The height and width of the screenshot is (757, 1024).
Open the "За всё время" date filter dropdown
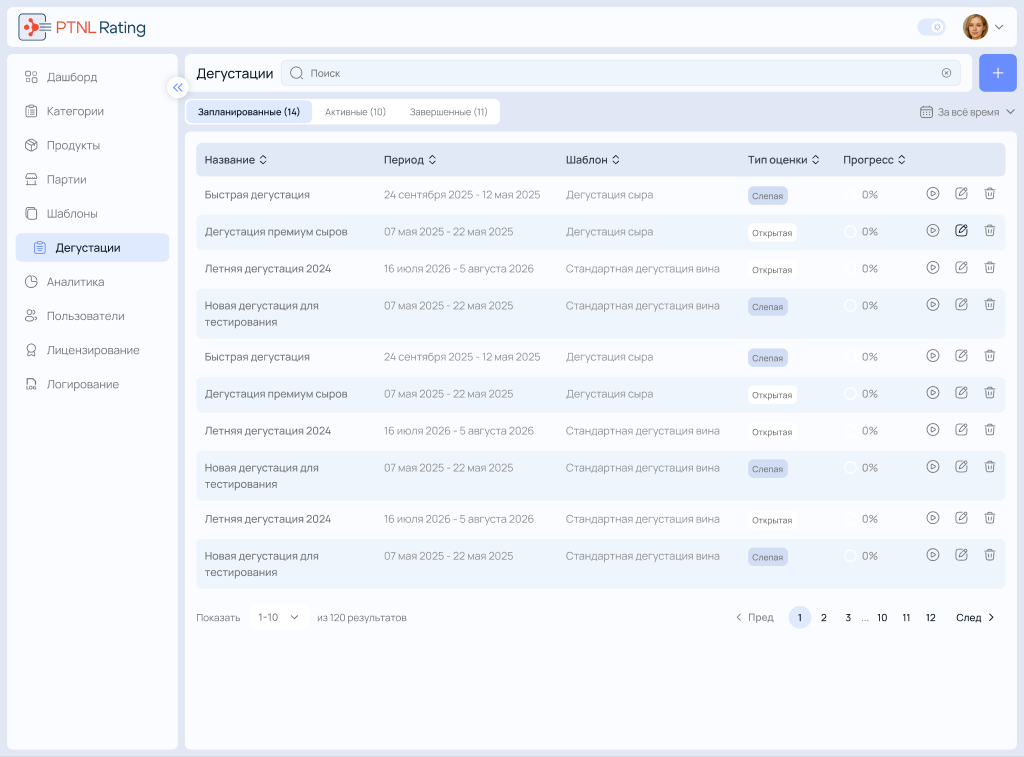(x=967, y=112)
